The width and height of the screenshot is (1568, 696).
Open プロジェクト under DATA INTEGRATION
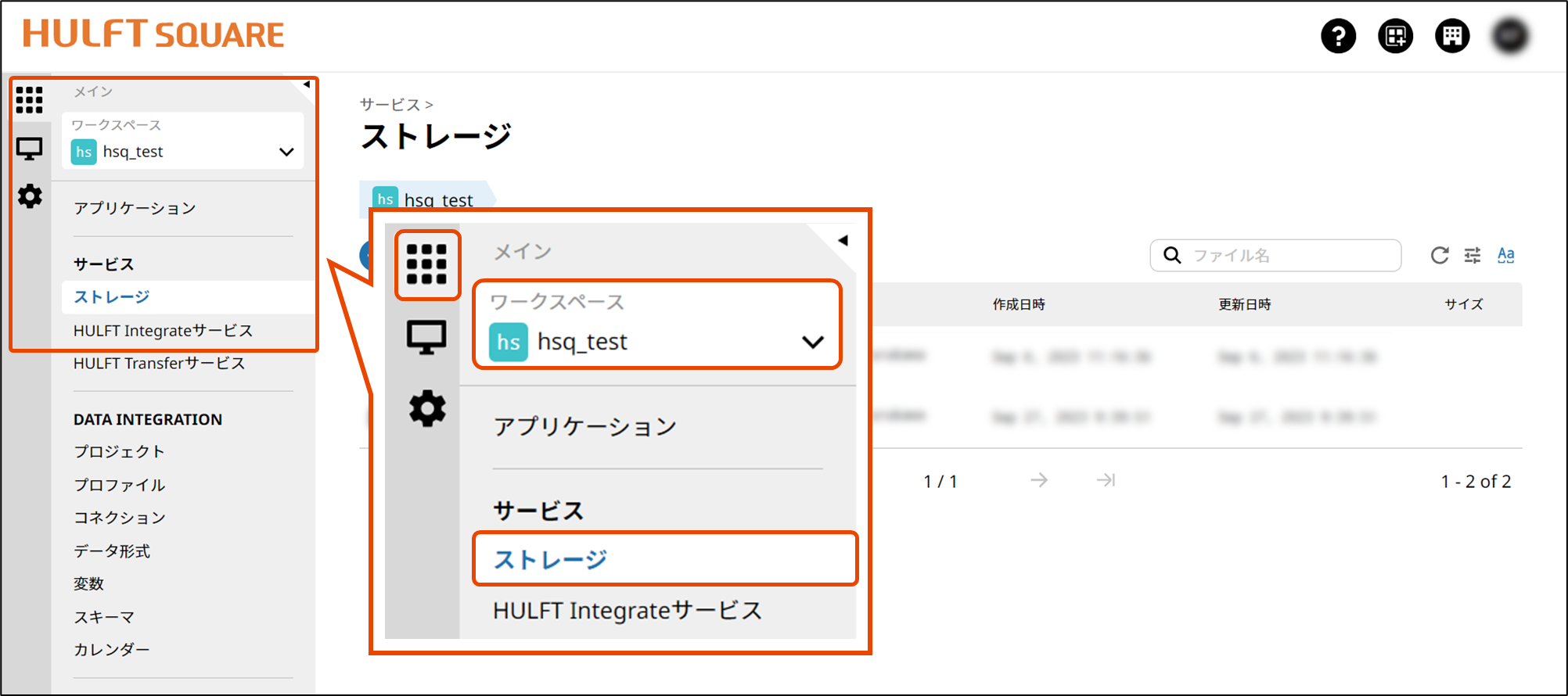pos(119,452)
